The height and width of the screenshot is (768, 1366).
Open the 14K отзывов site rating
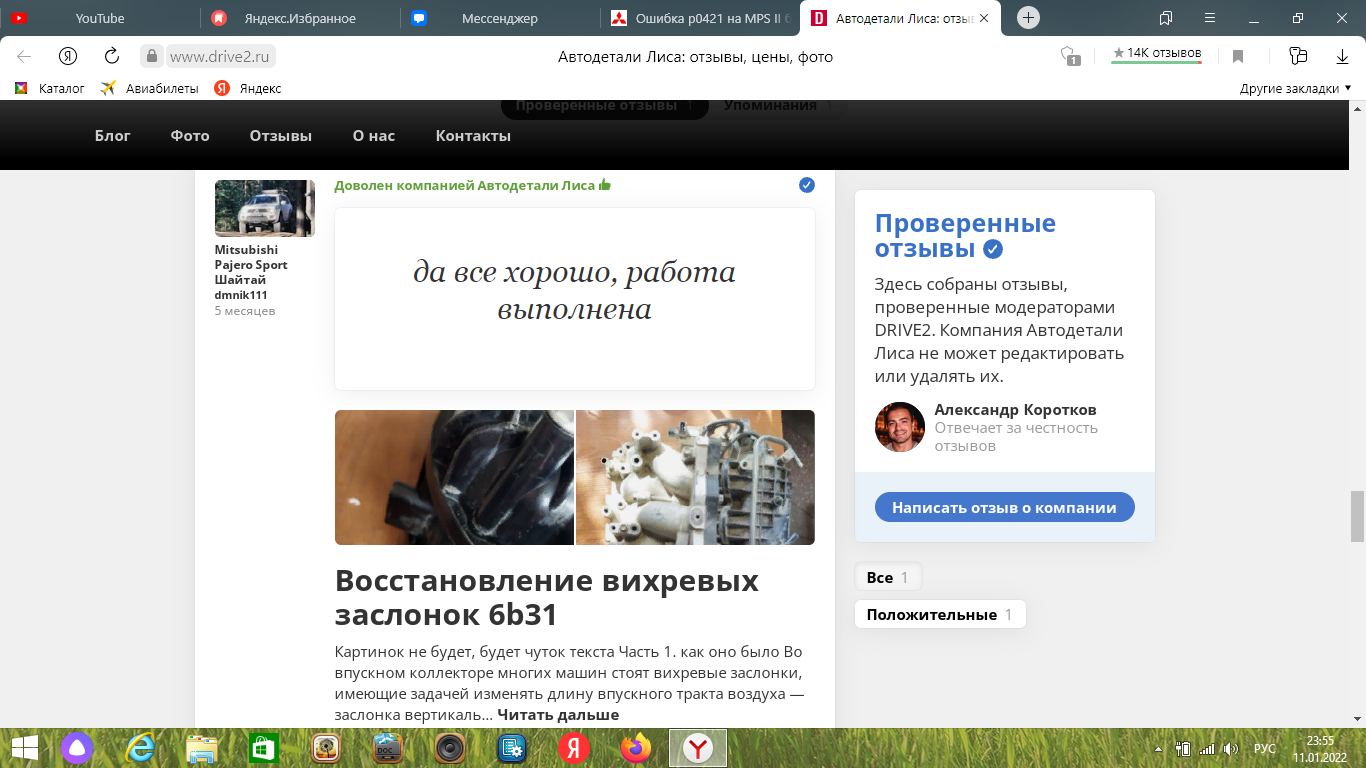coord(1156,54)
